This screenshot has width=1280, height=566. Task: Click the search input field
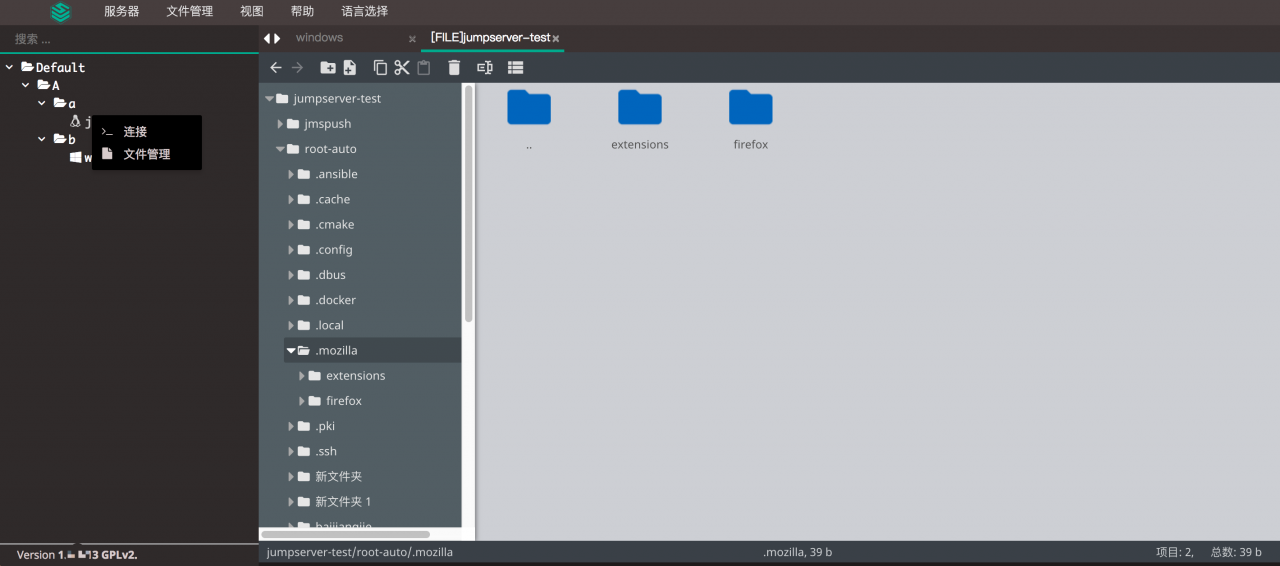[x=129, y=39]
